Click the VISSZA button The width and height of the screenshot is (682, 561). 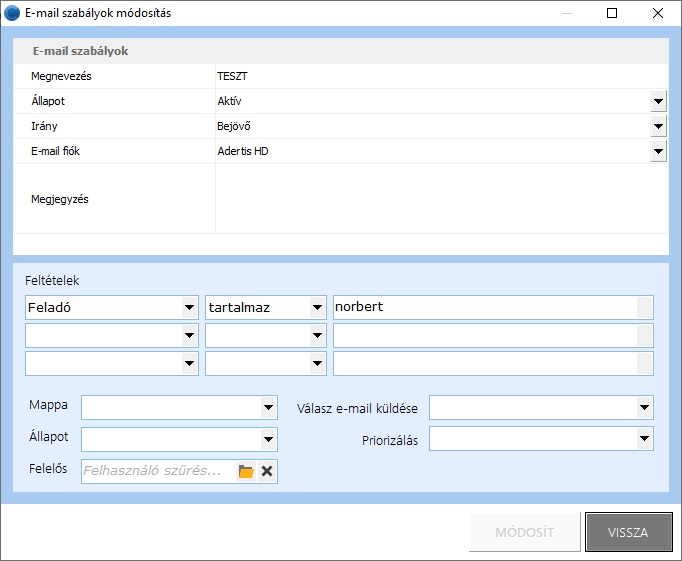point(628,532)
